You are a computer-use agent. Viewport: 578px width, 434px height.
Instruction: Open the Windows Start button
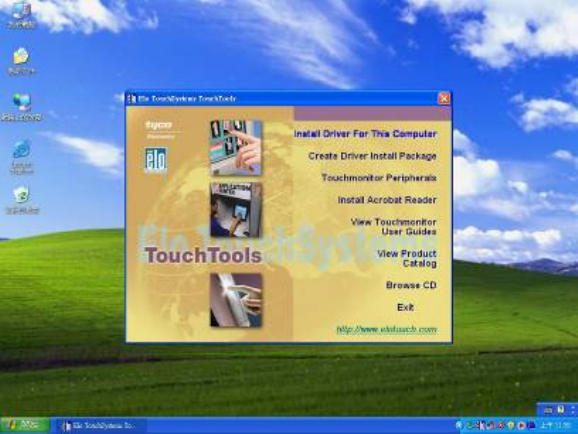(25, 425)
